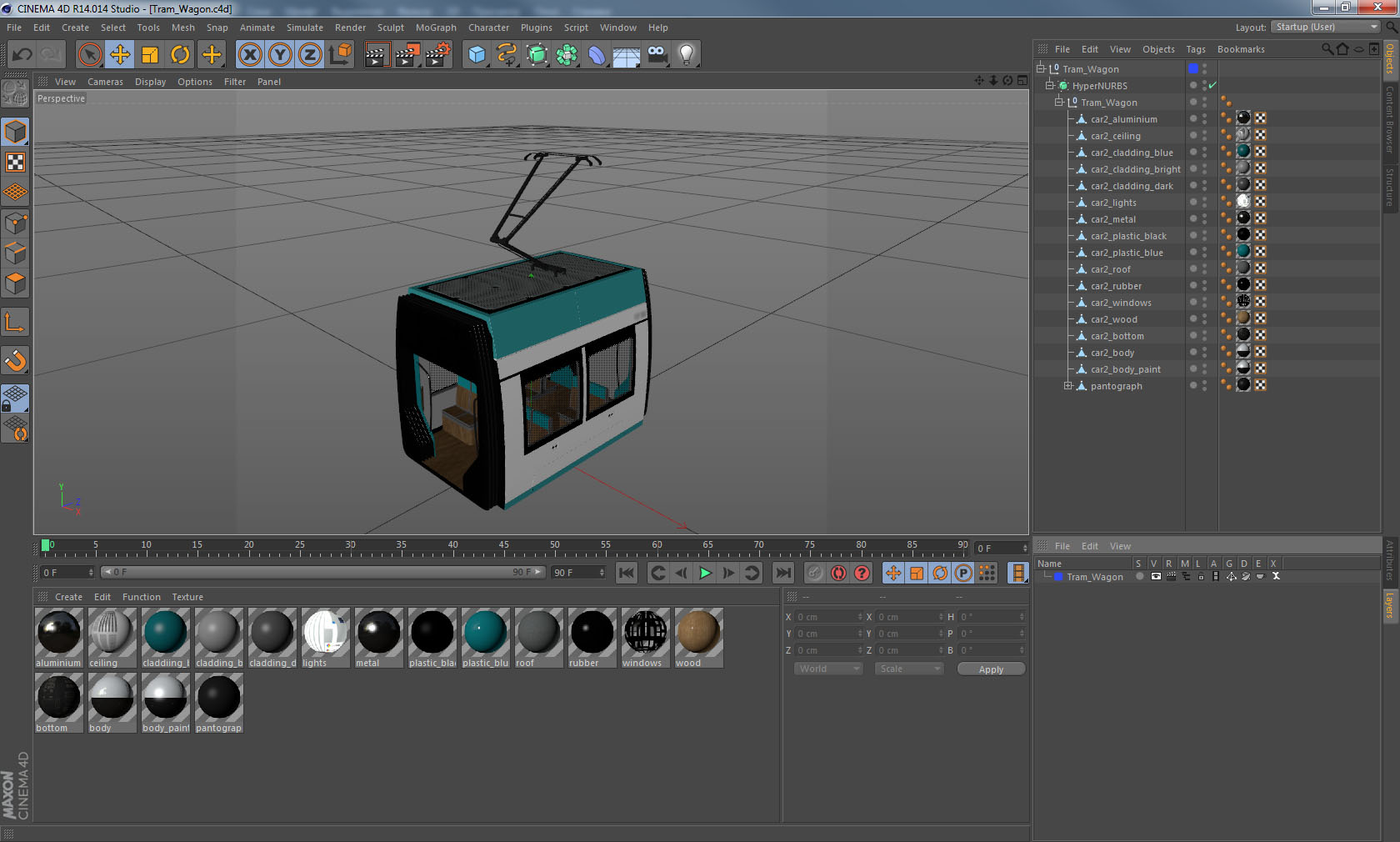This screenshot has width=1400, height=842.
Task: Go to start of animation
Action: pyautogui.click(x=627, y=573)
